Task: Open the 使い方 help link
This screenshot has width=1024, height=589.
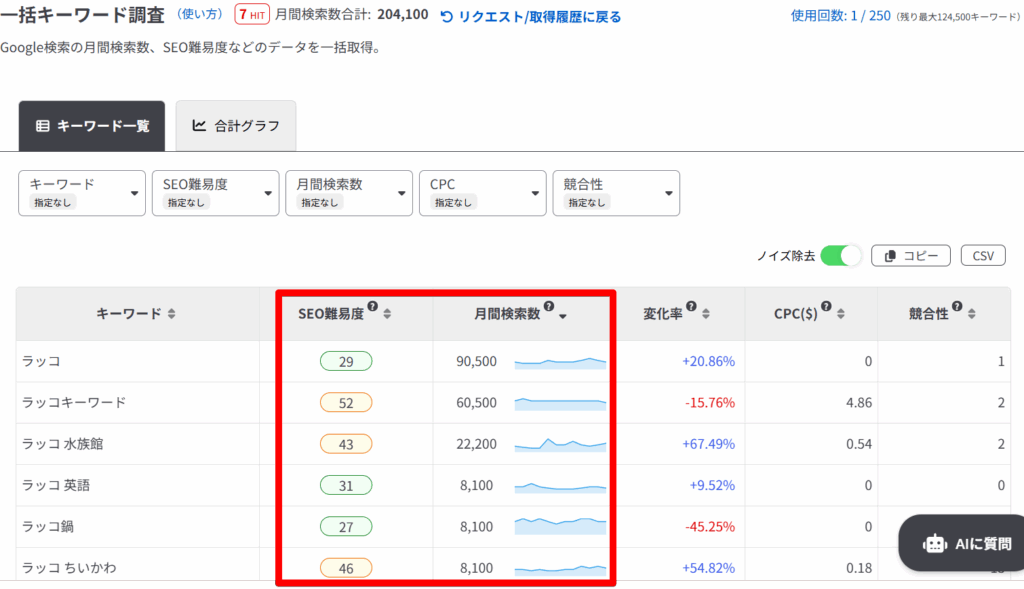Action: (200, 15)
